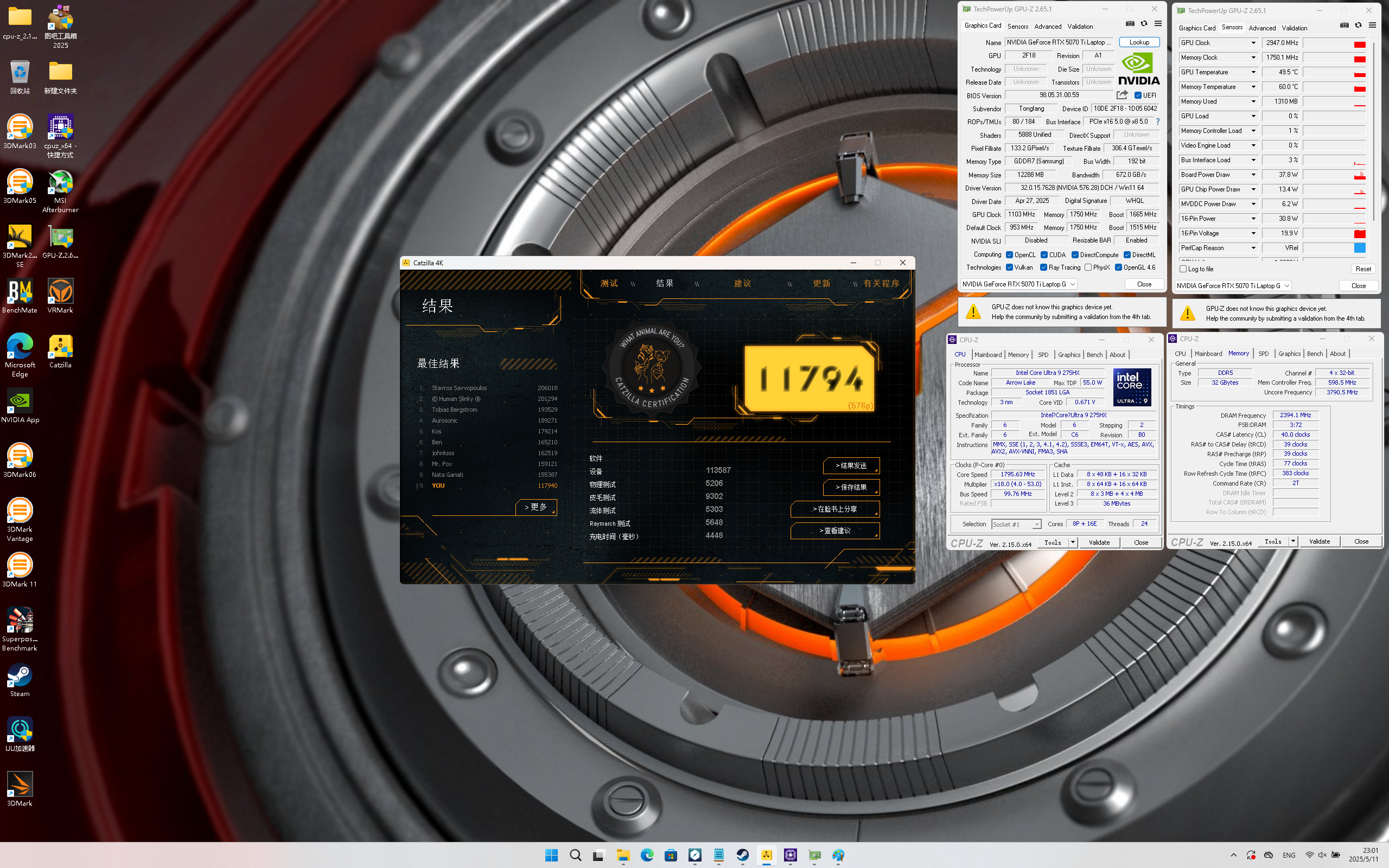Open the Catzilla desktop shortcut
The image size is (1389, 868).
coord(60,351)
